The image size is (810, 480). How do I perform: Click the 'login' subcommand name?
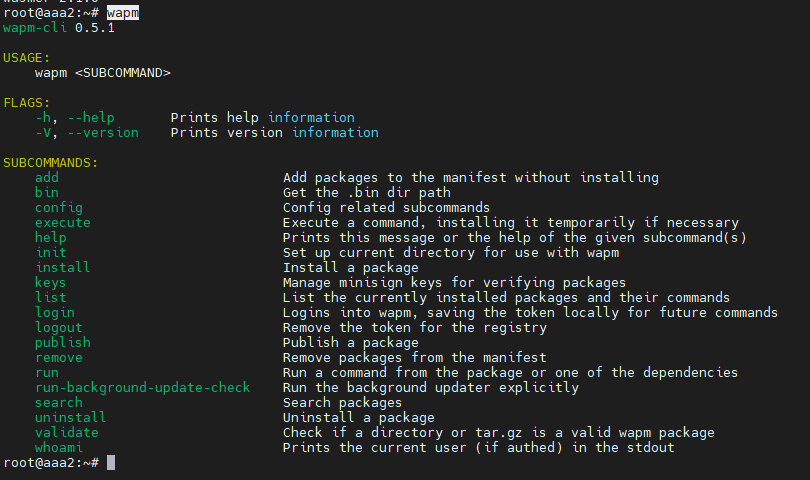coord(55,313)
